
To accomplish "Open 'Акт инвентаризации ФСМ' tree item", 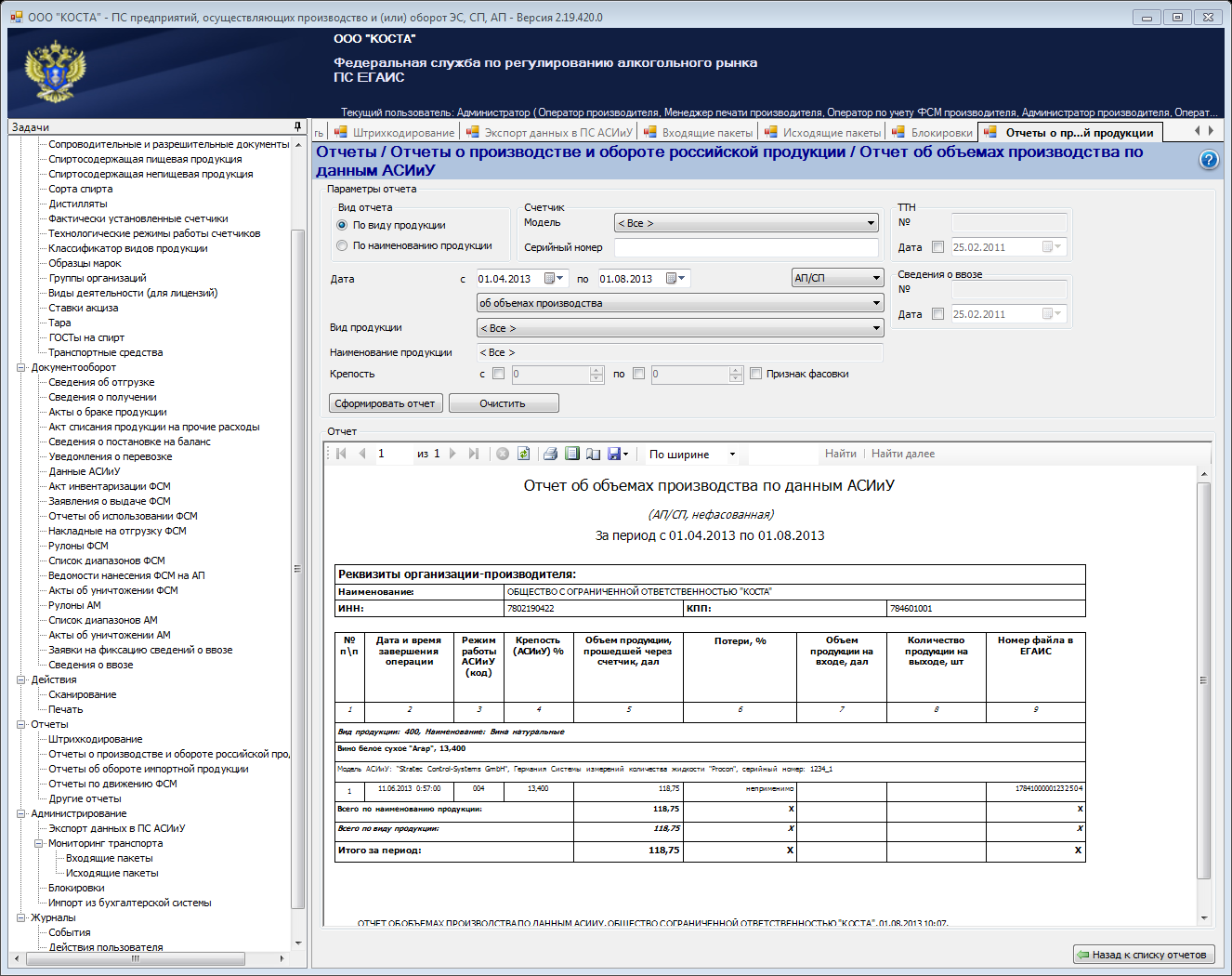I will tap(110, 486).
